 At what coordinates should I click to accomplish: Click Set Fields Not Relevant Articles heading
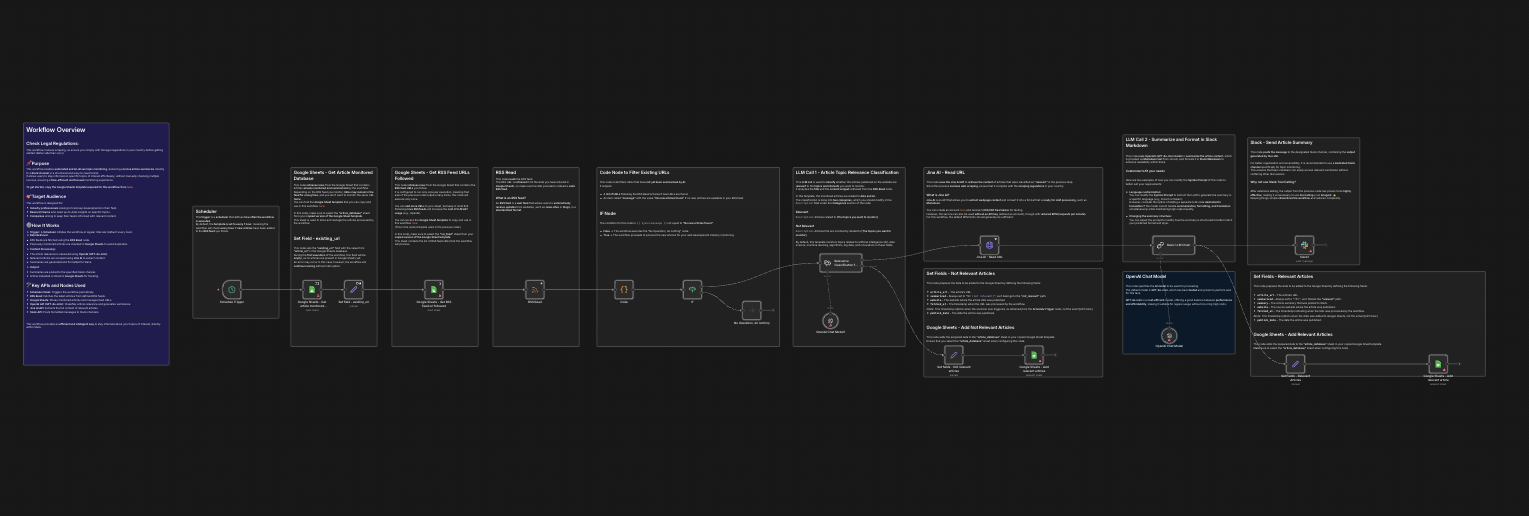961,272
